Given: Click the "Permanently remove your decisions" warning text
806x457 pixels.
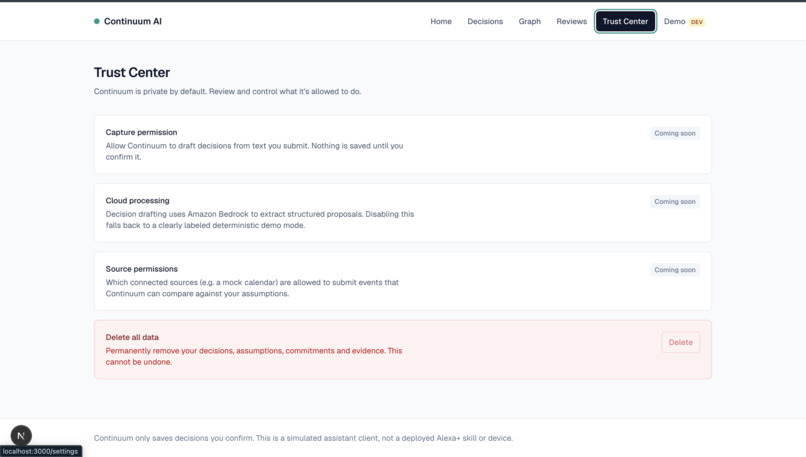Looking at the screenshot, I should (254, 356).
